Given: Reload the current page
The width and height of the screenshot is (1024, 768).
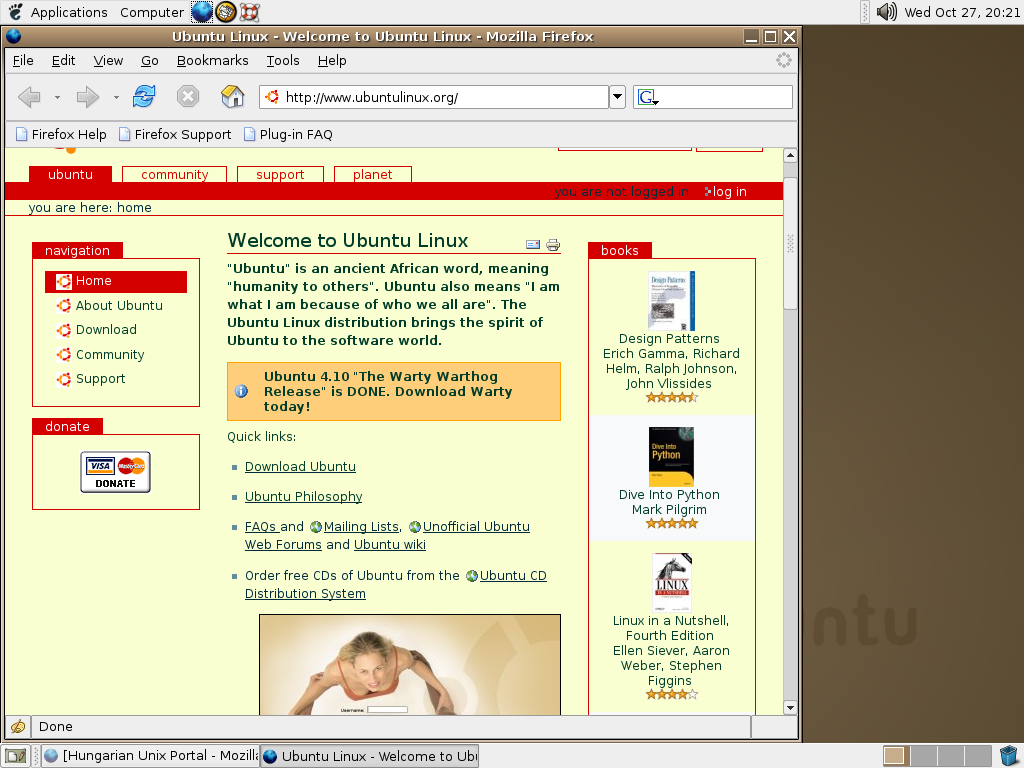Looking at the screenshot, I should (x=144, y=97).
